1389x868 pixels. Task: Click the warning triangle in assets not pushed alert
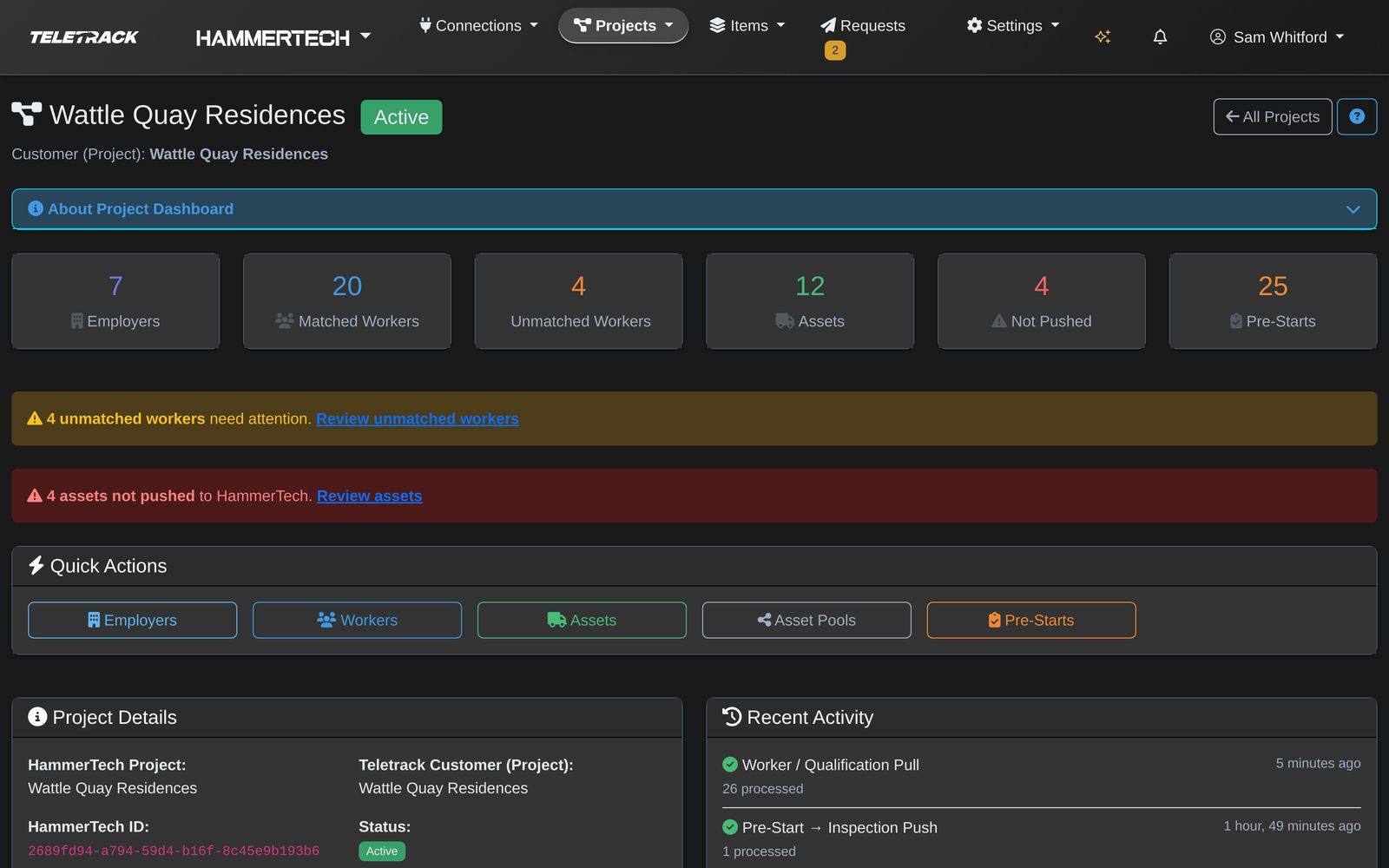coord(35,496)
